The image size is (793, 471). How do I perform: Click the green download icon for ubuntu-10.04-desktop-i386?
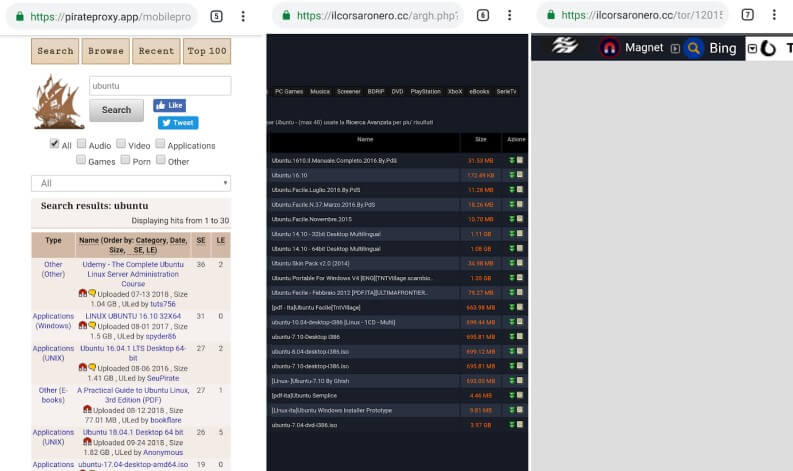coord(512,322)
